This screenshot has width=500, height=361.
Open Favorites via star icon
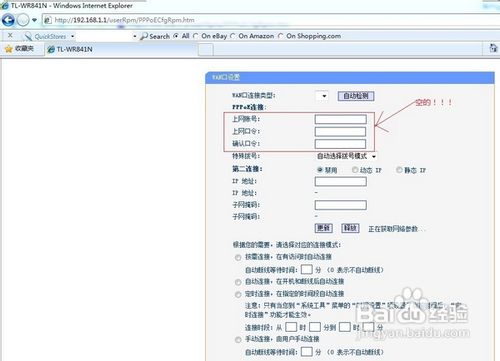pos(8,49)
